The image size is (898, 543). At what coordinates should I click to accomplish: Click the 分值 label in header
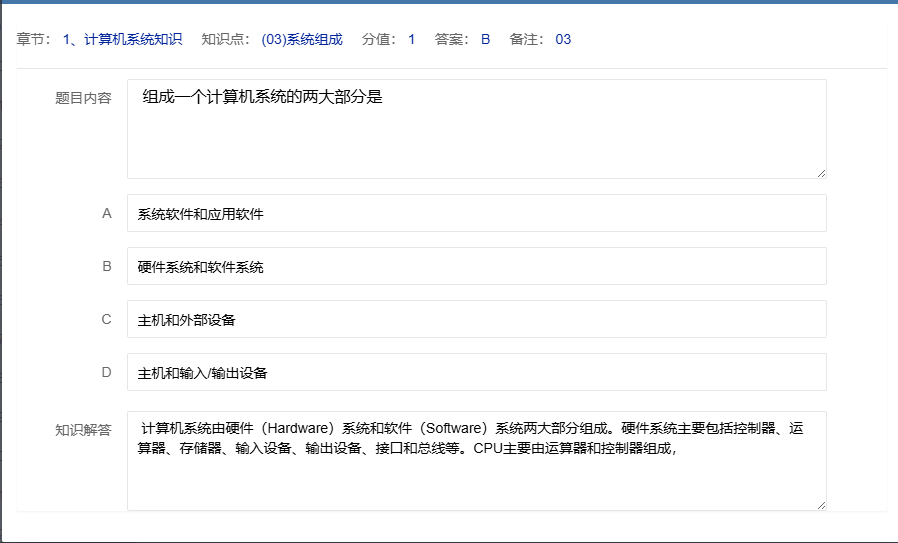click(378, 40)
